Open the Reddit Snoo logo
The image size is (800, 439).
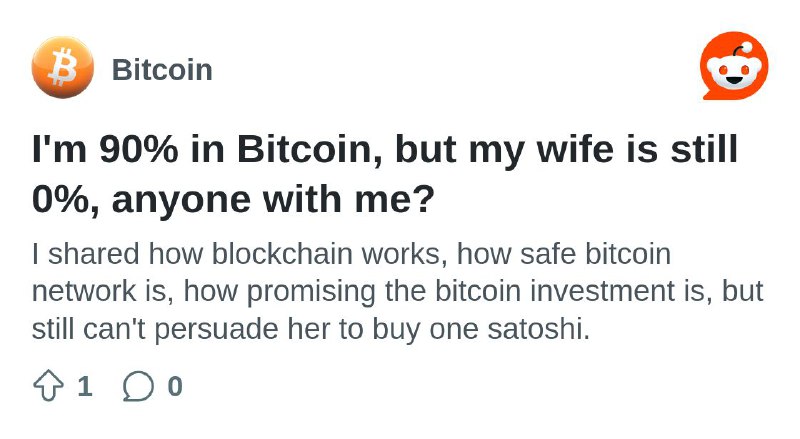coord(734,66)
